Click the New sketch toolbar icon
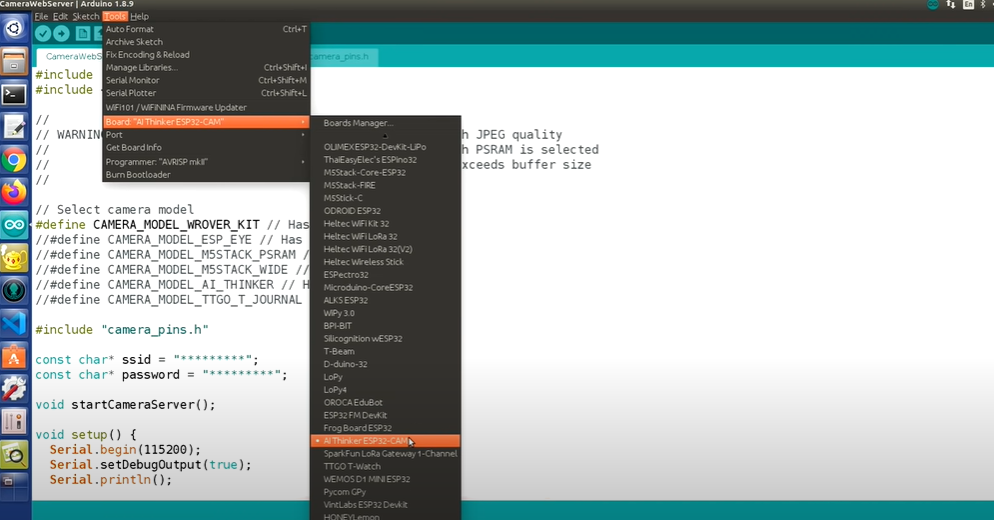This screenshot has width=994, height=520. [x=83, y=34]
